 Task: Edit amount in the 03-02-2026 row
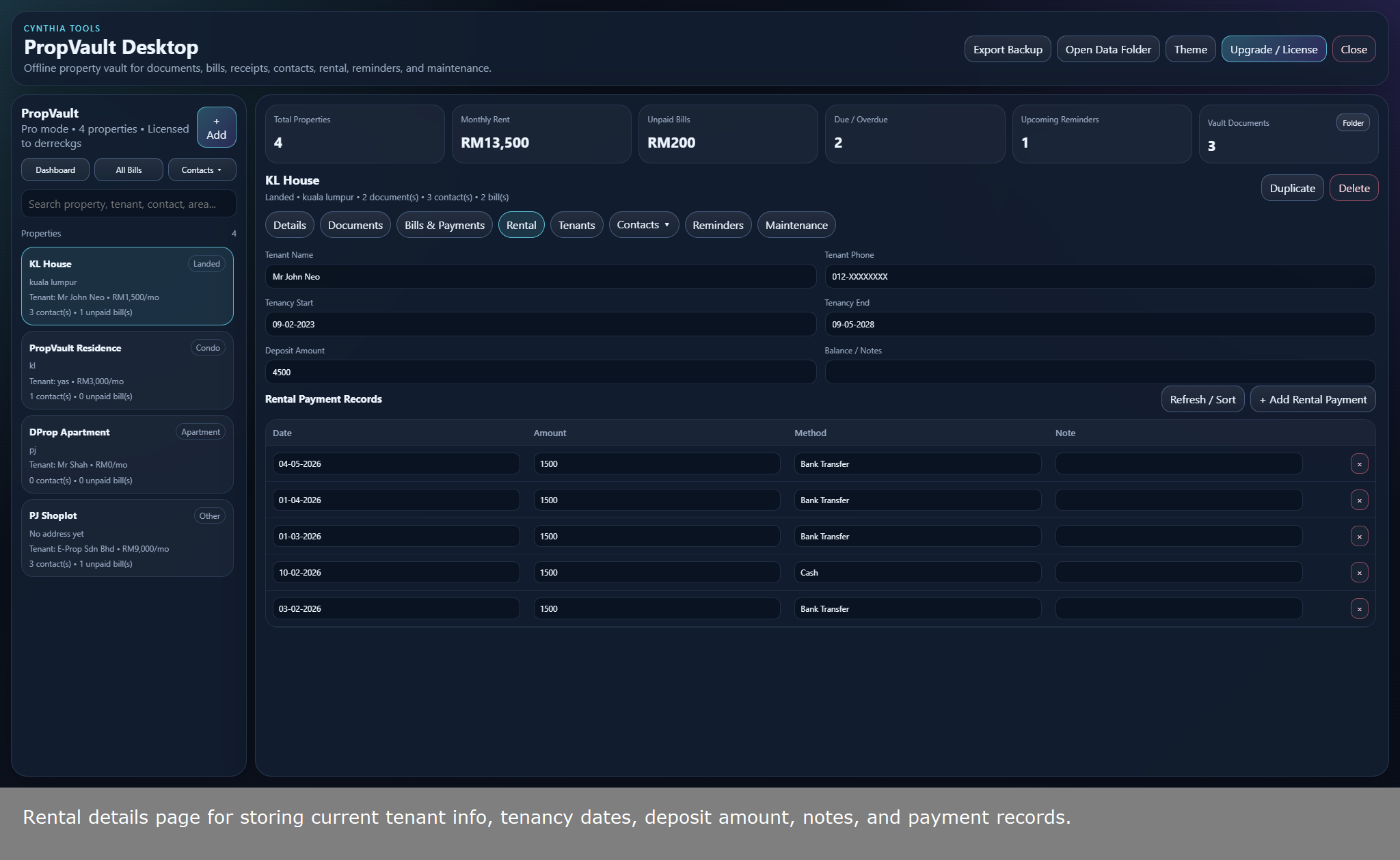[657, 608]
